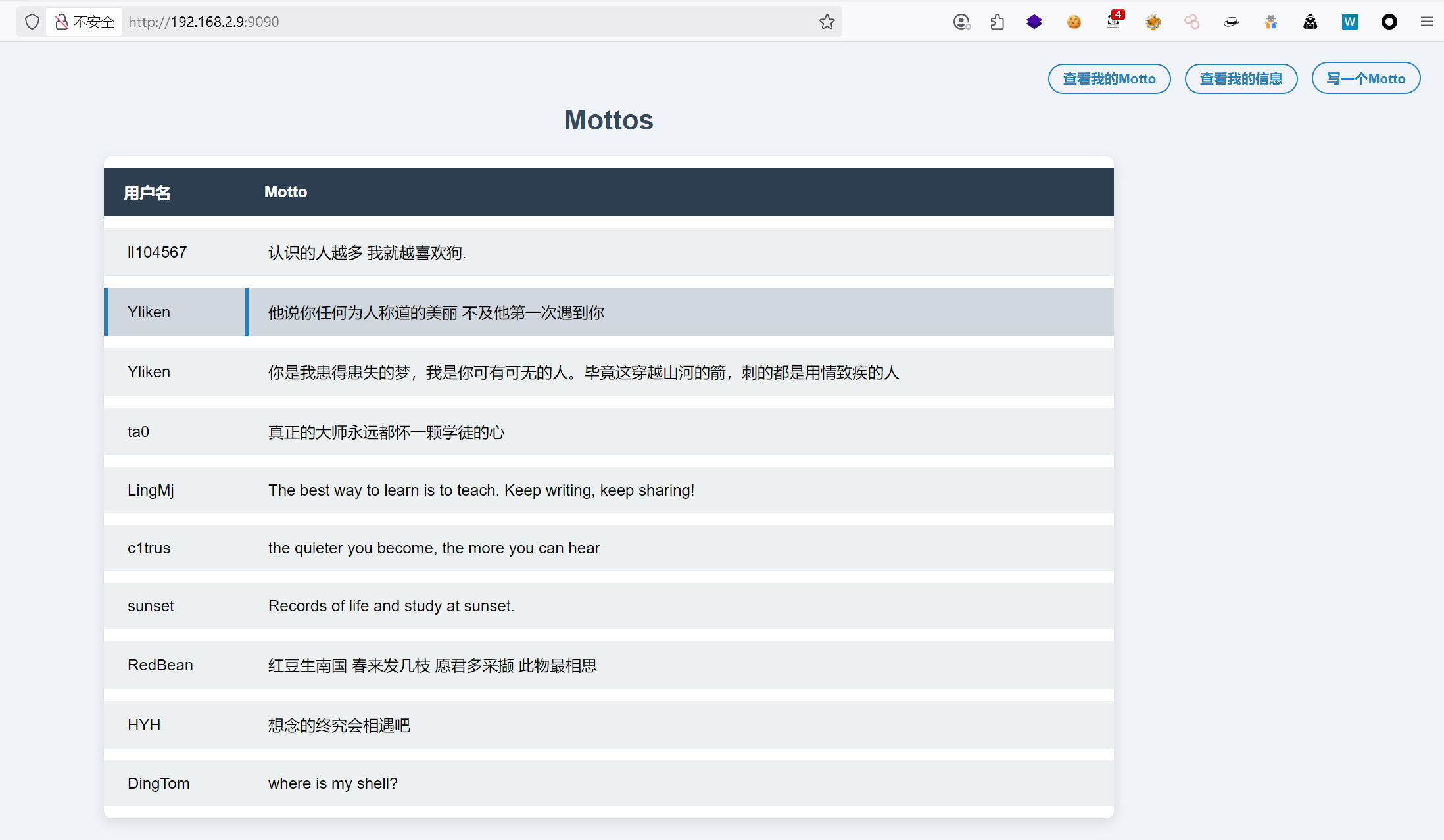
Task: Open the Firefox hamburger menu
Action: (1426, 22)
